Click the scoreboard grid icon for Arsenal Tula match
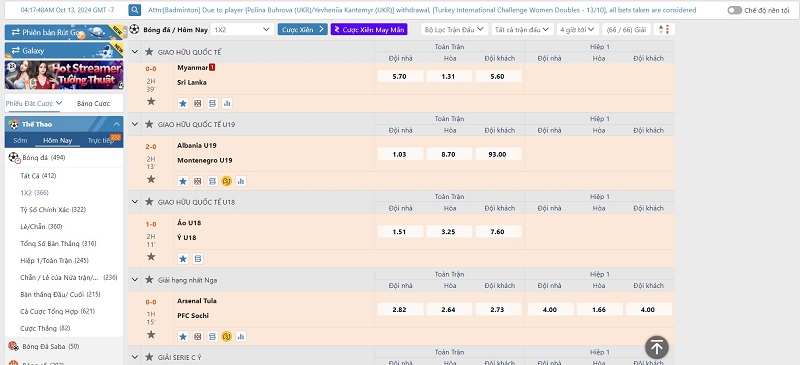The height and width of the screenshot is (365, 800). 197,336
